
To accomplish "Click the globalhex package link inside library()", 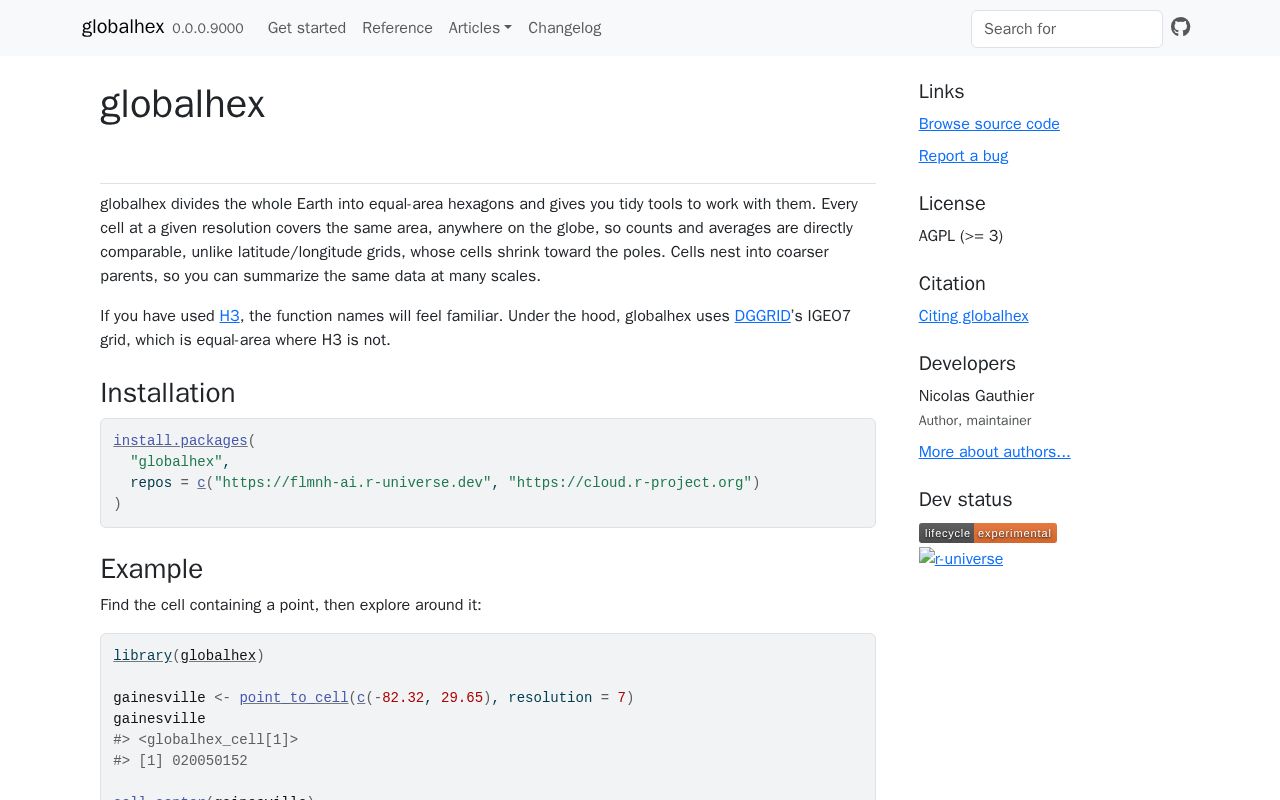I will click(218, 656).
